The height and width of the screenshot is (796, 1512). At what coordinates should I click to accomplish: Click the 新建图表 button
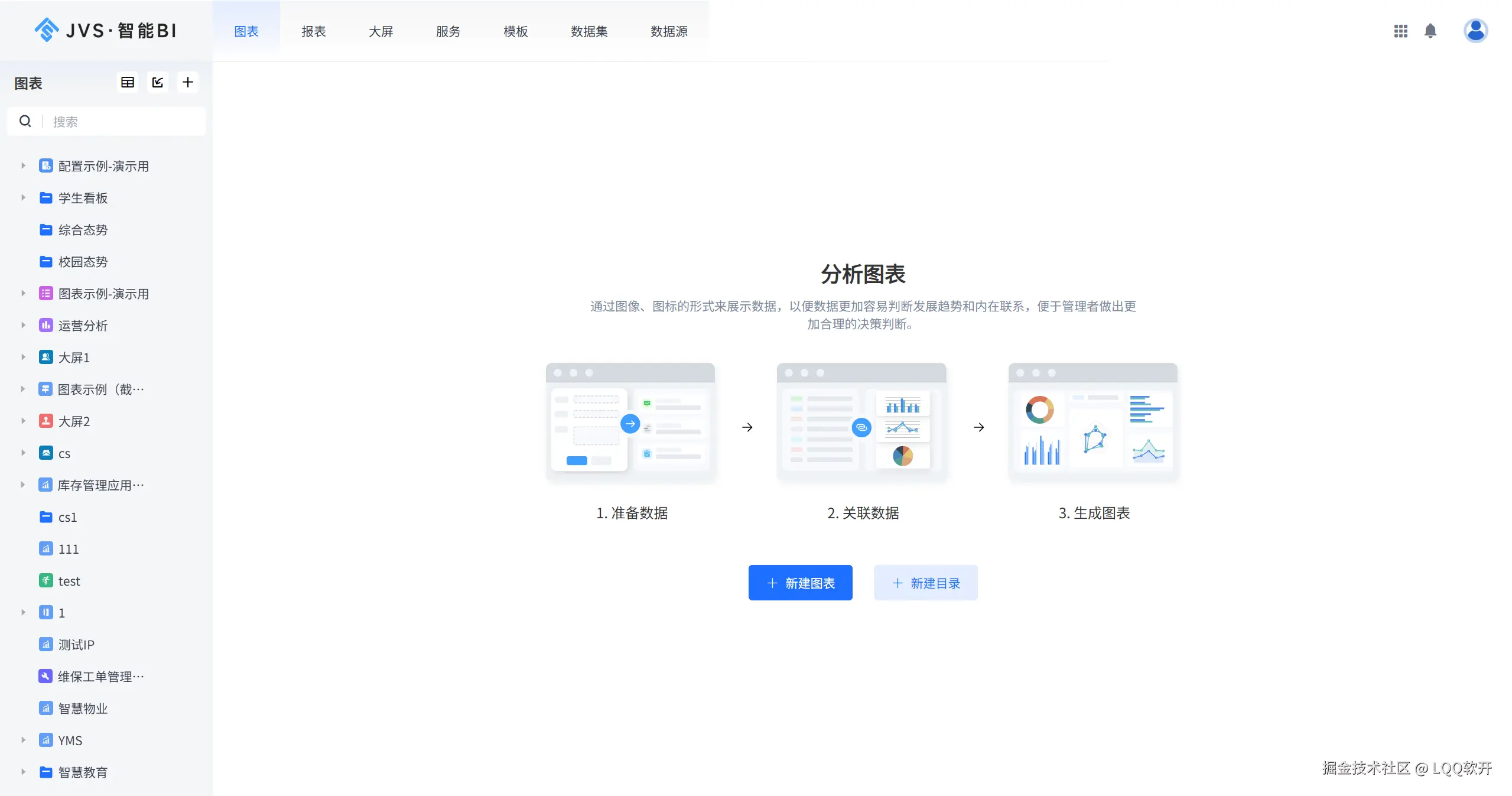pos(800,583)
